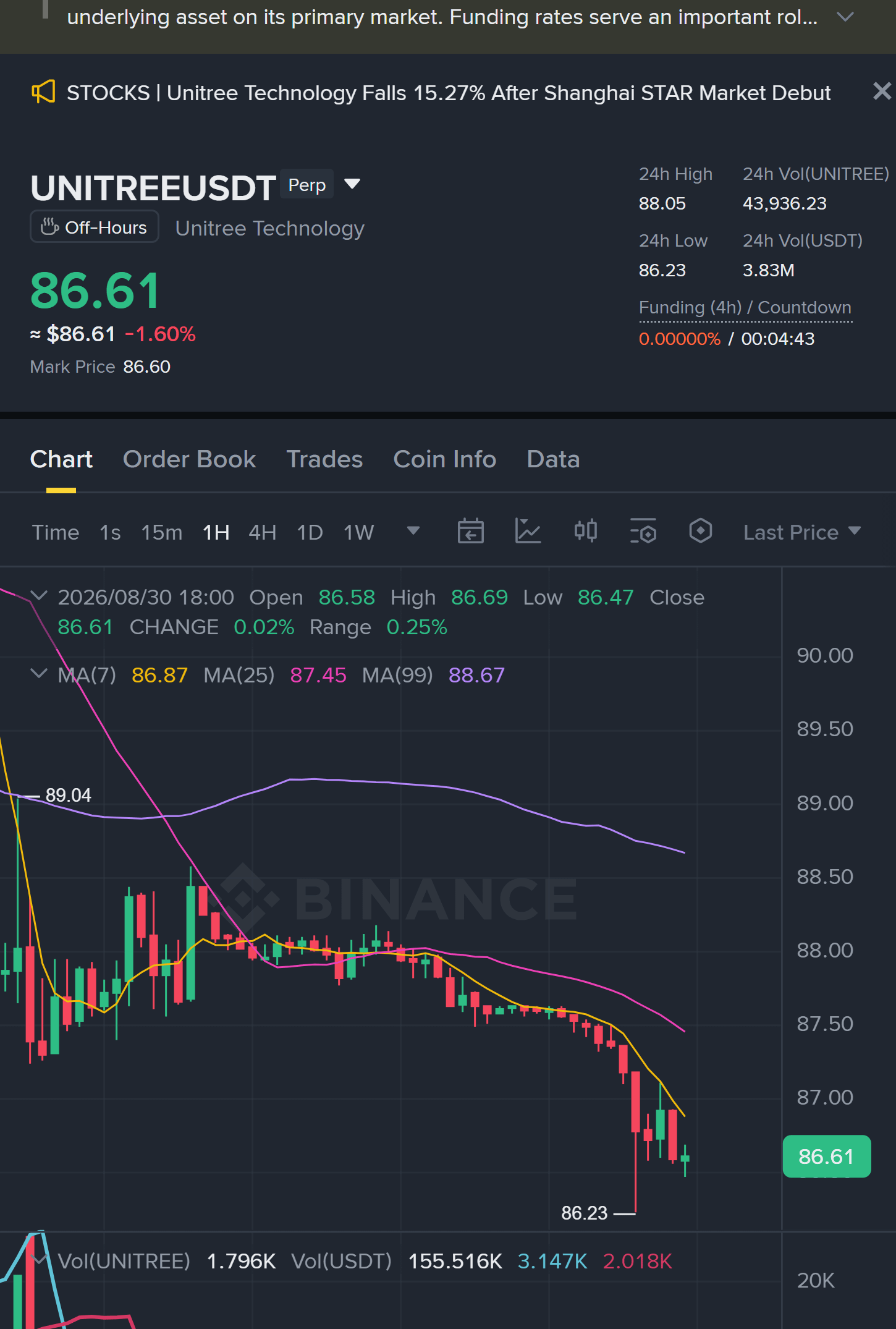Open the chart indicators line-graph icon
This screenshot has width=896, height=1329.
[528, 531]
